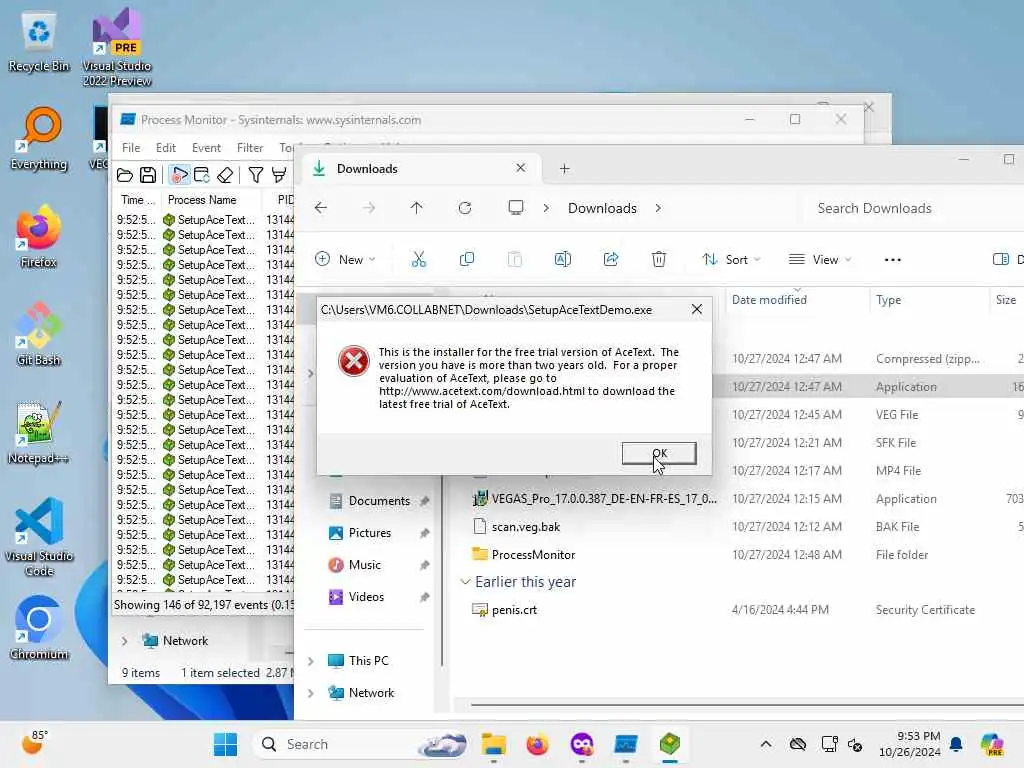Open File Explorer from the taskbar
Viewport: 1024px width, 768px height.
coord(494,744)
